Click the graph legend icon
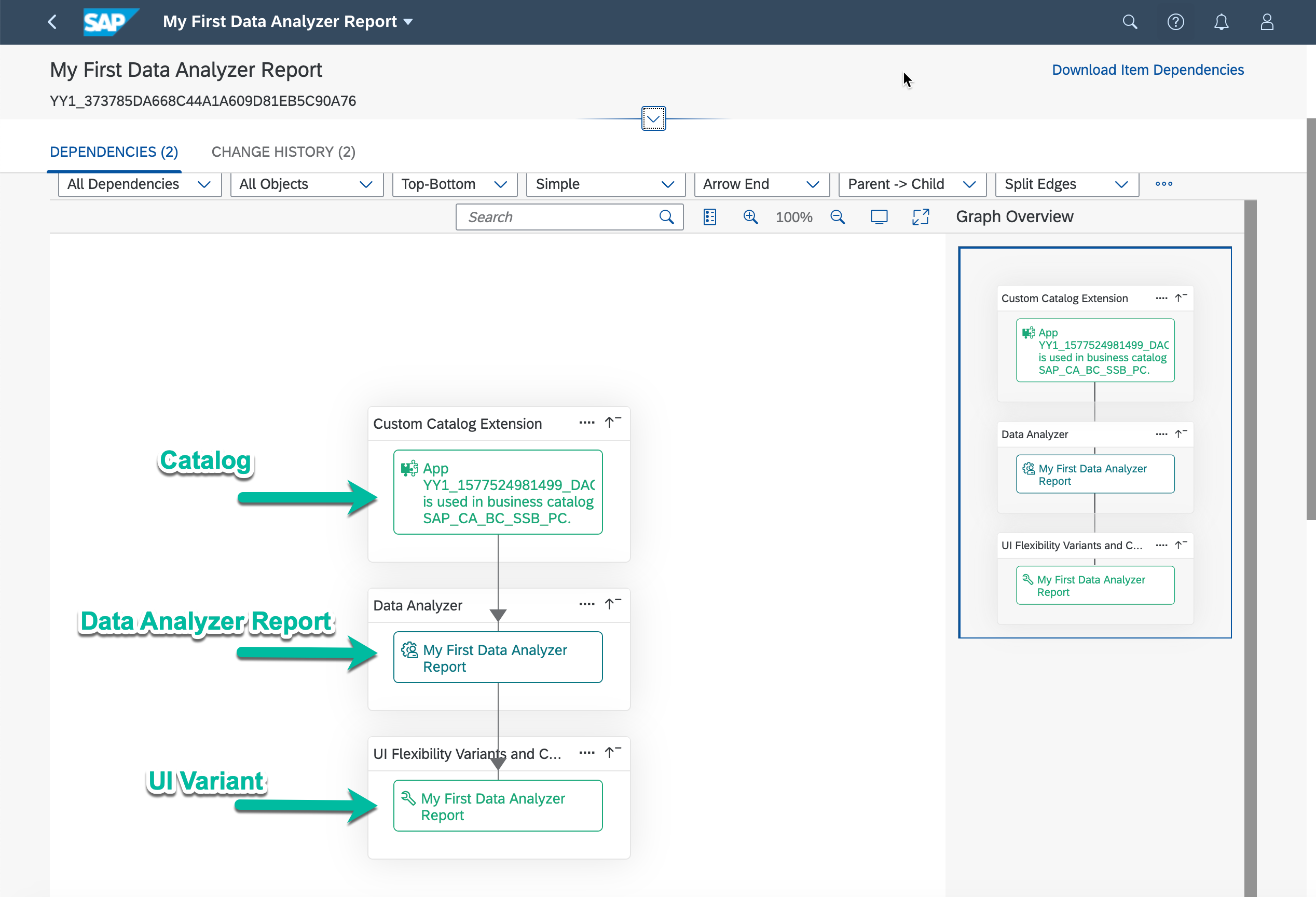 point(709,217)
